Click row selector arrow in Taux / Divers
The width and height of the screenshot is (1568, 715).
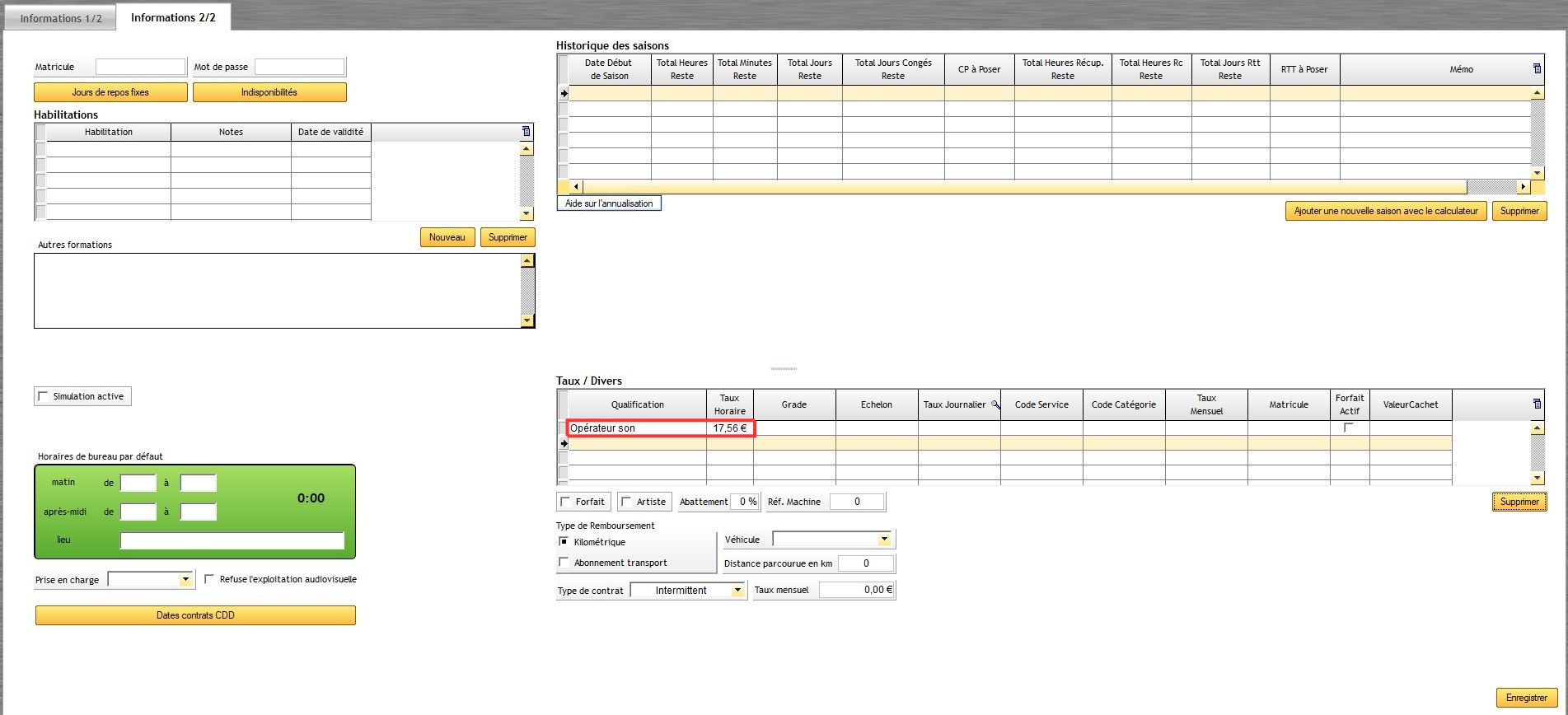(x=564, y=443)
